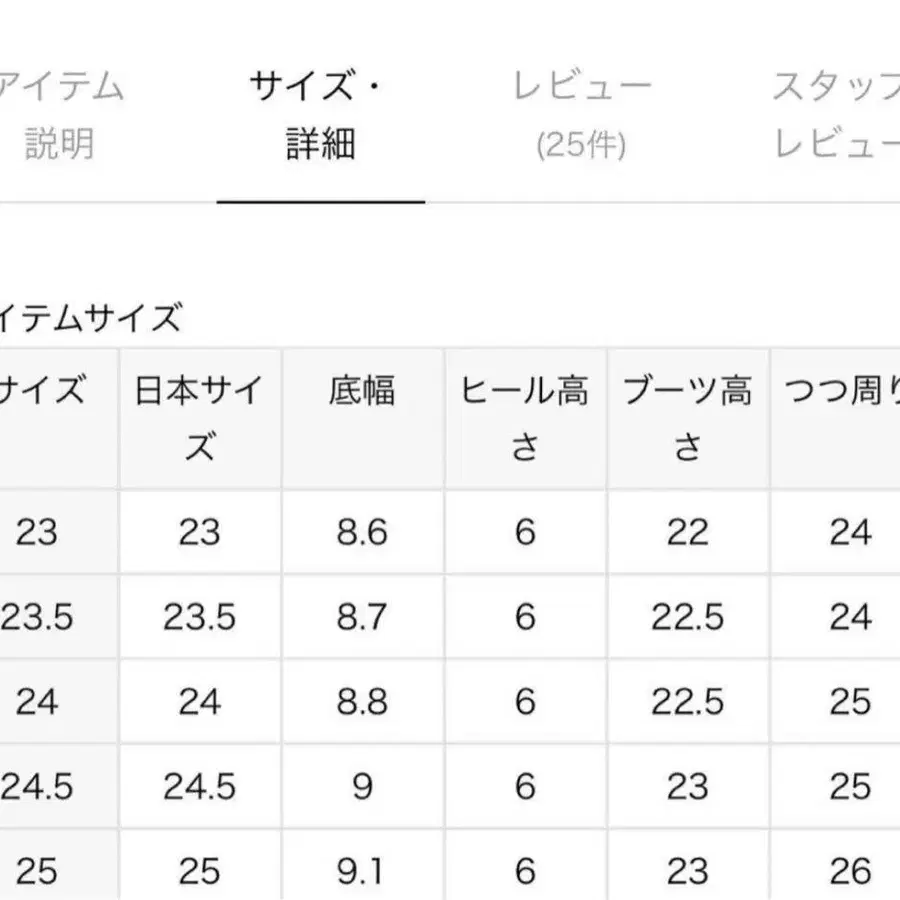
Task: Open the レビュー (25件) tab
Action: [581, 115]
